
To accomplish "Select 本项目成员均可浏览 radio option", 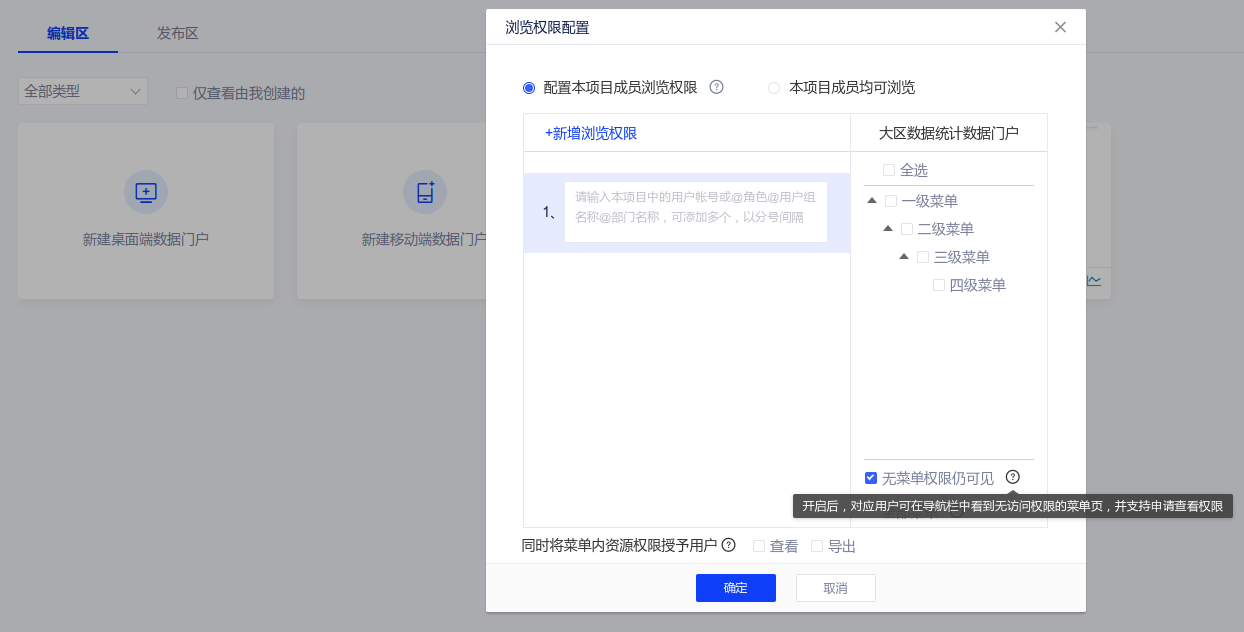I will 774,88.
